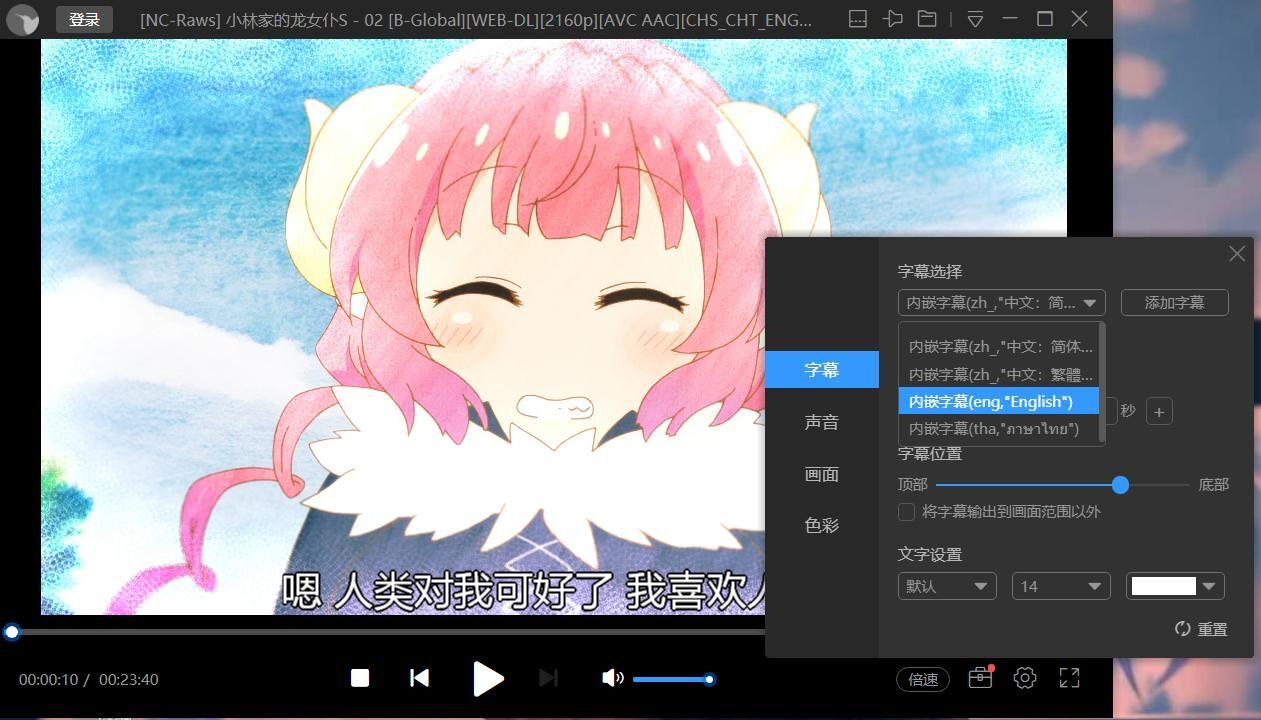
Task: Pin the player window on top
Action: 892,19
